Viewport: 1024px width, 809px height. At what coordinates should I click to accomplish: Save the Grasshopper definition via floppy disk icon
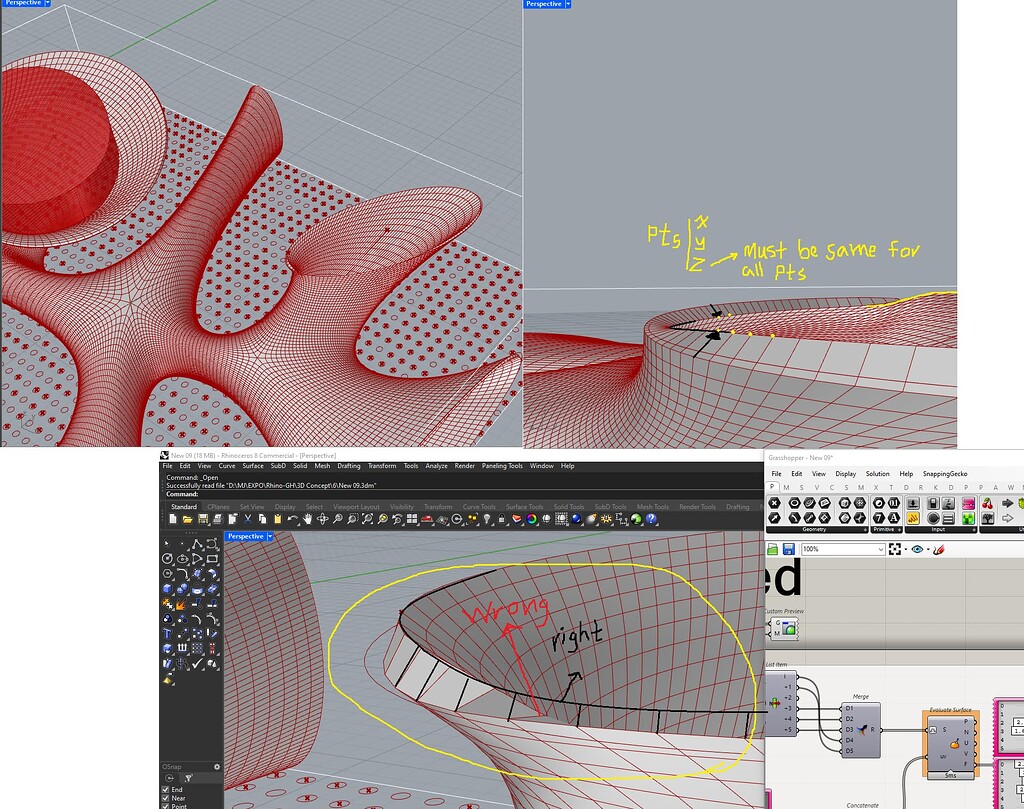tap(789, 549)
